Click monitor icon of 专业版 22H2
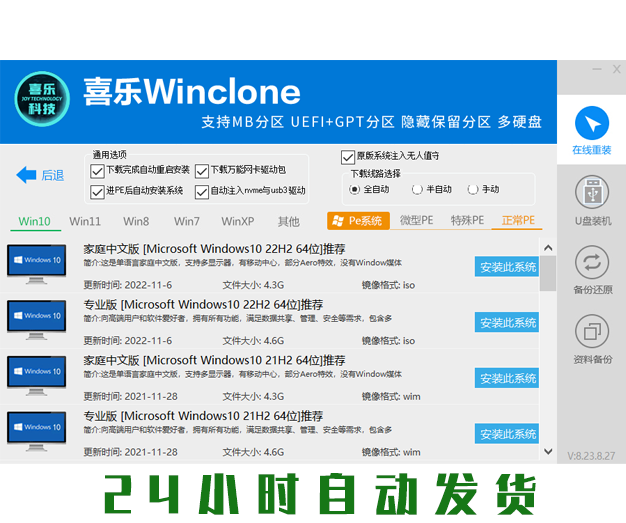The height and width of the screenshot is (523, 626). tap(36, 320)
